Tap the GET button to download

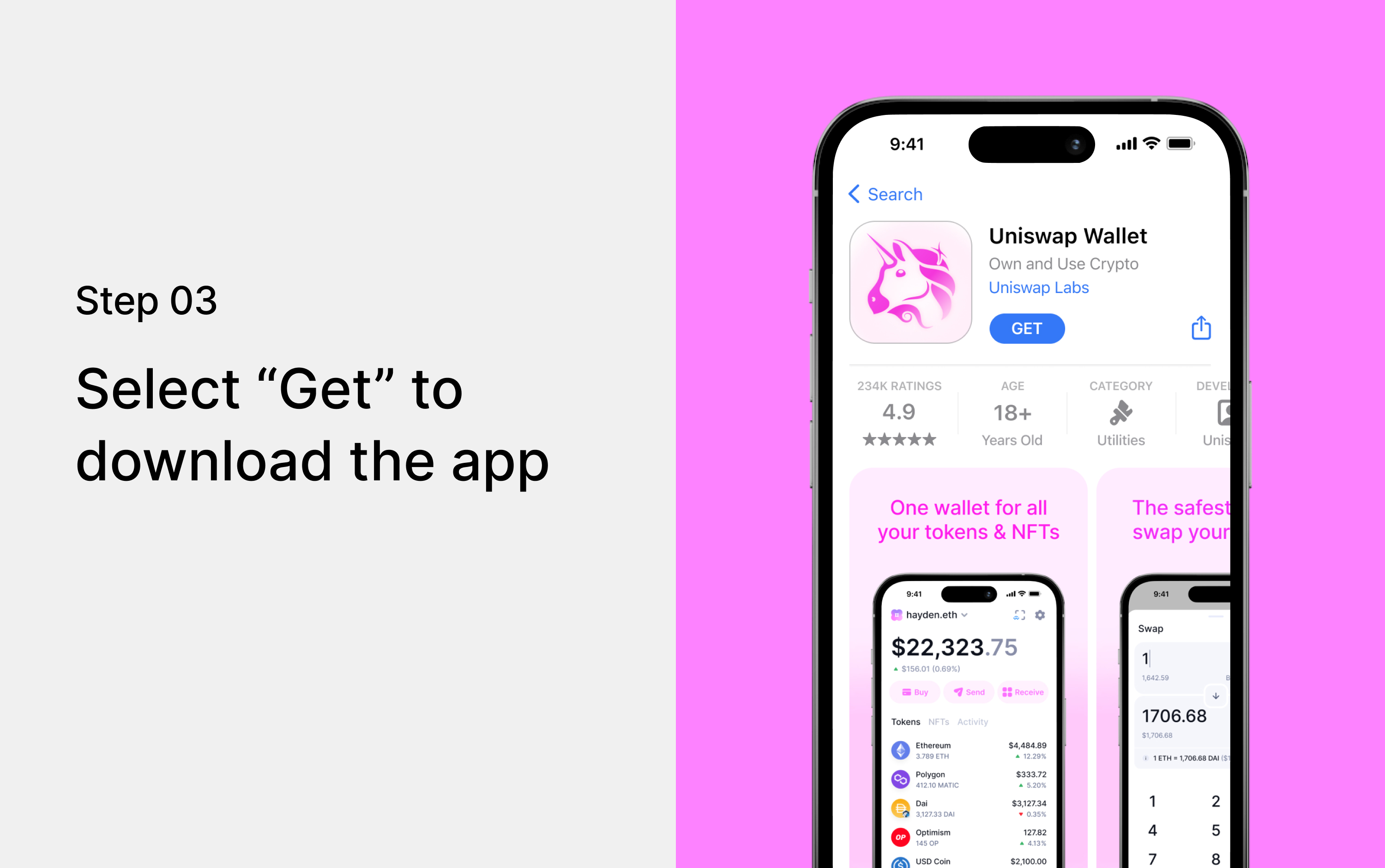click(x=1025, y=328)
